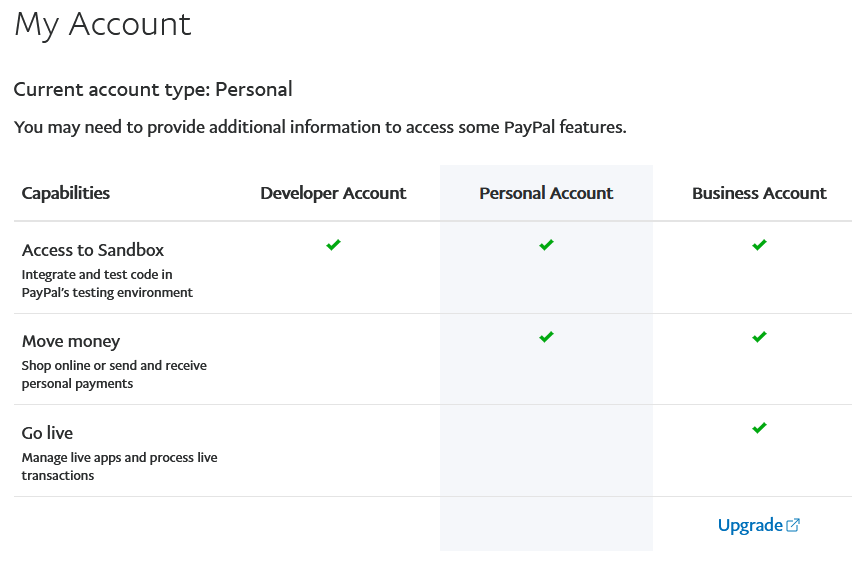Click the 'Access to Sandbox' capability title
The height and width of the screenshot is (563, 852).
[x=93, y=250]
